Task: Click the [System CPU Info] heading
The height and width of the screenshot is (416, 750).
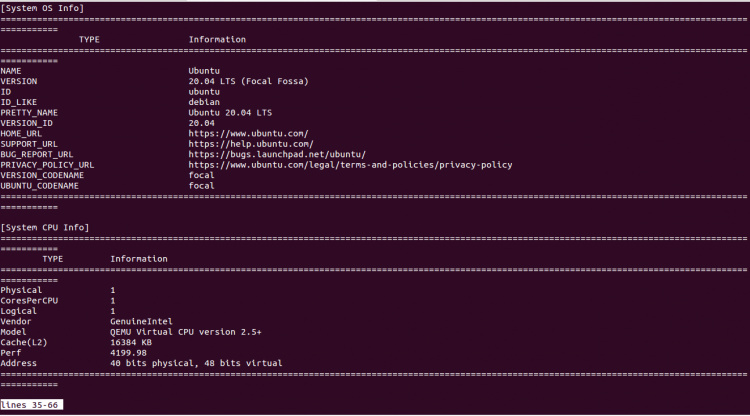Action: pos(45,227)
